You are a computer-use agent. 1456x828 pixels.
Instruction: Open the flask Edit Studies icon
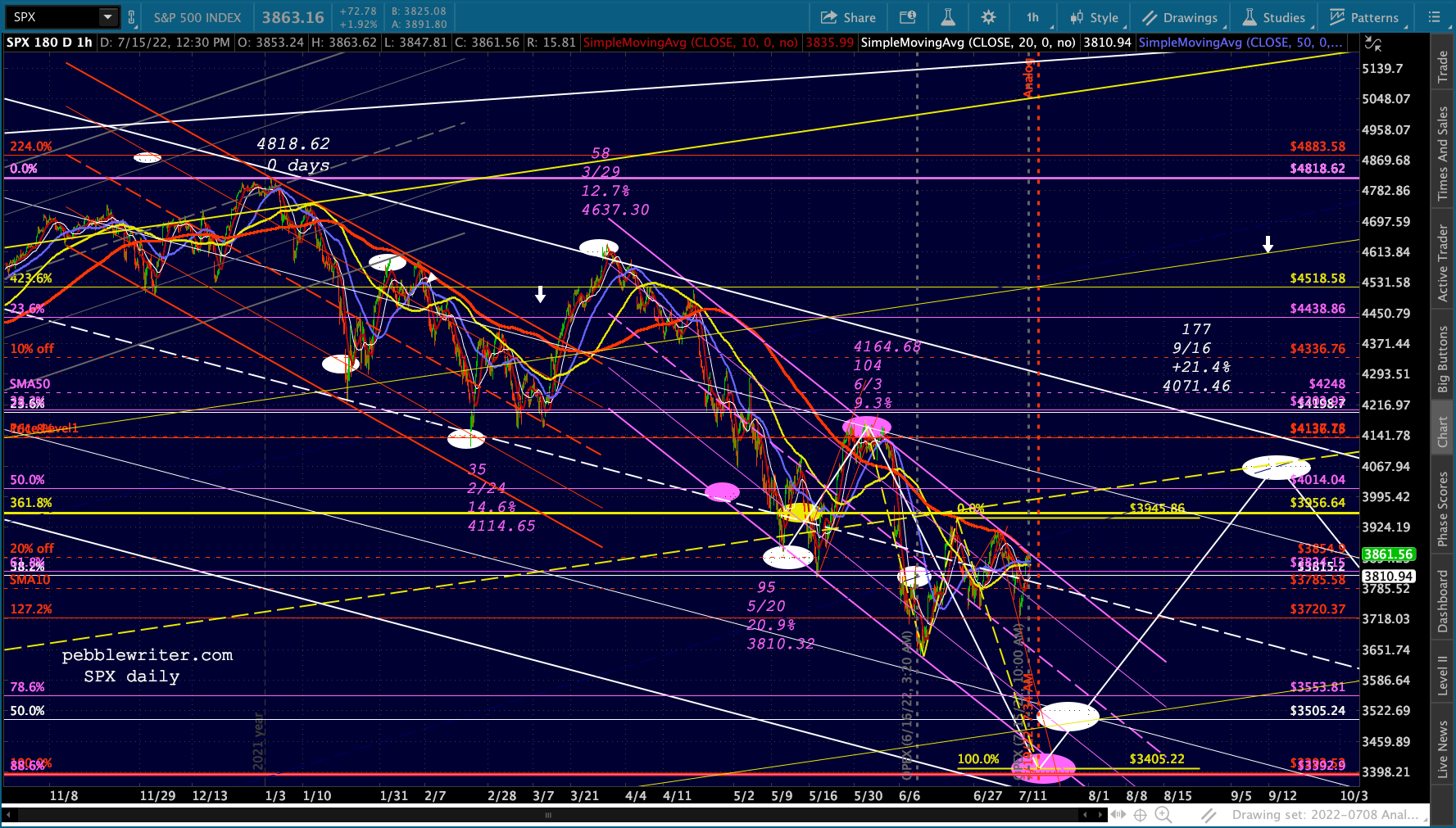pyautogui.click(x=947, y=17)
